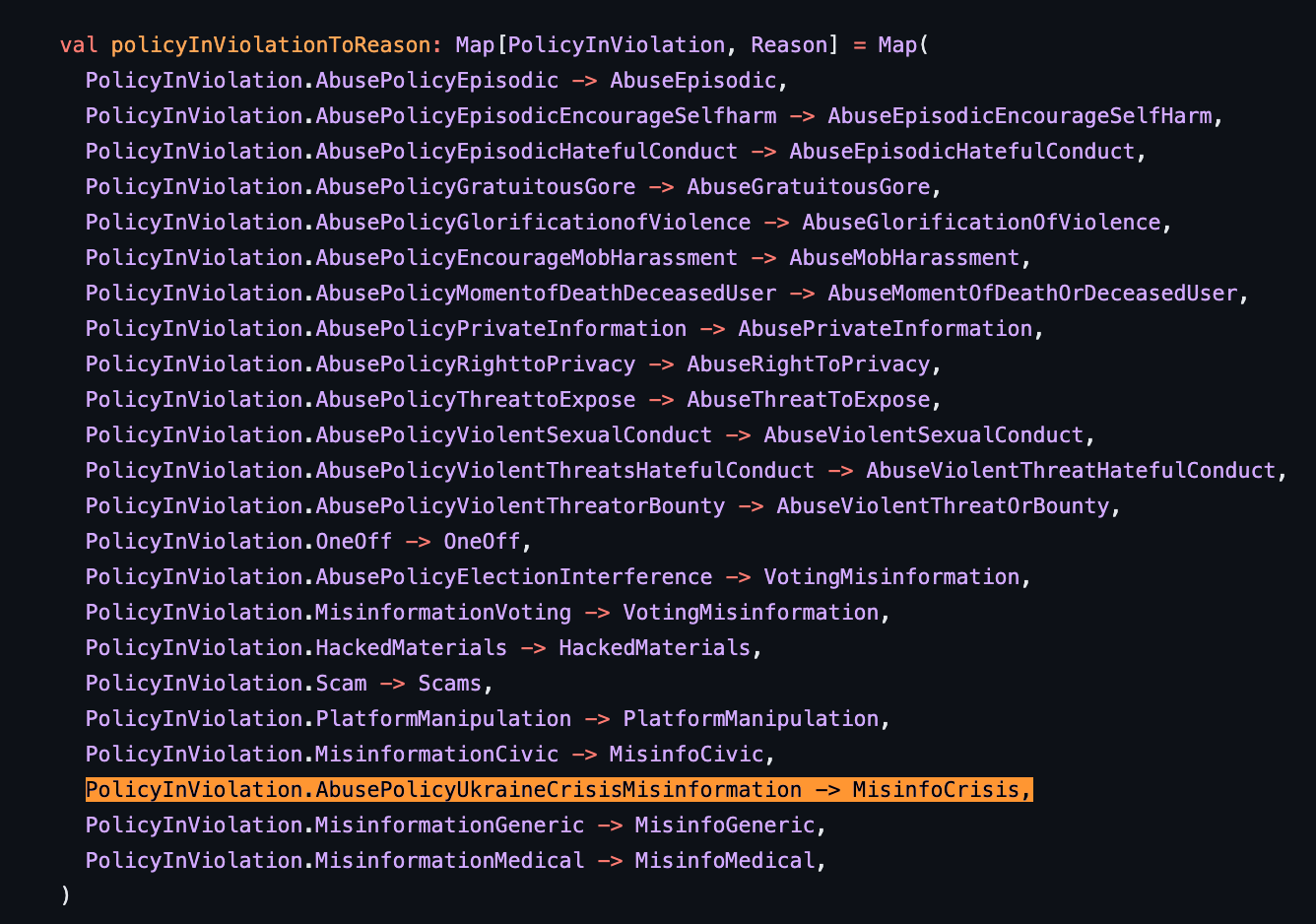1316x924 pixels.
Task: Click the AbuseGlorificationOfViolence value
Action: coord(981,223)
